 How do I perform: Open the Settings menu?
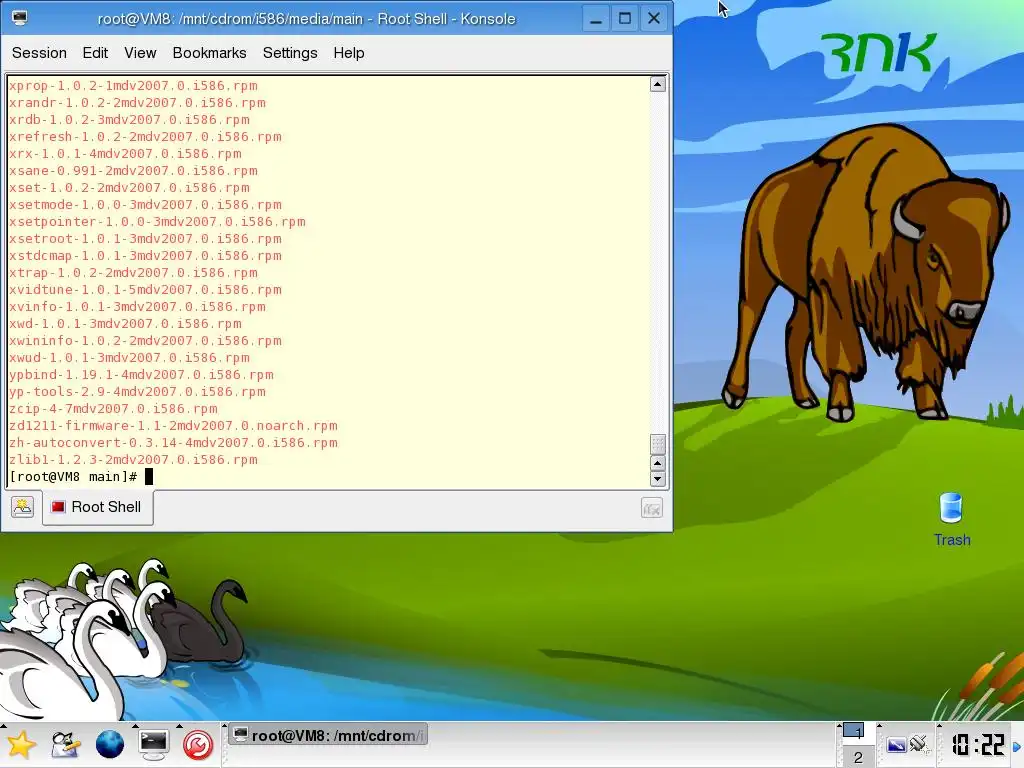click(290, 53)
